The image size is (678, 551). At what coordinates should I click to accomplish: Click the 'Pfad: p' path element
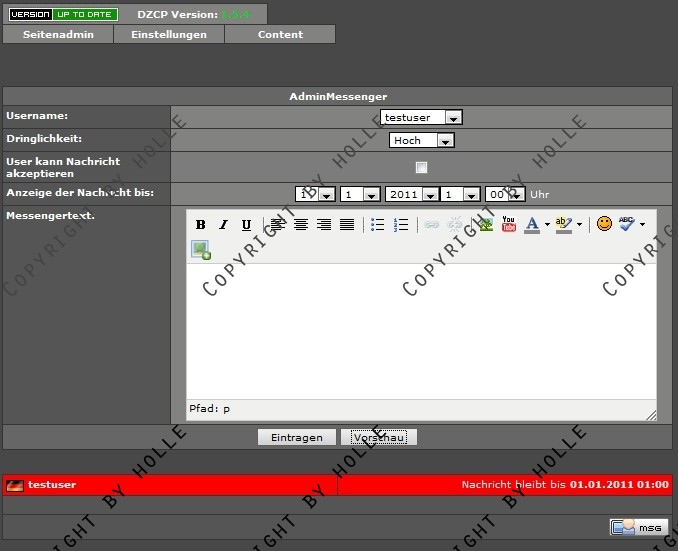209,409
